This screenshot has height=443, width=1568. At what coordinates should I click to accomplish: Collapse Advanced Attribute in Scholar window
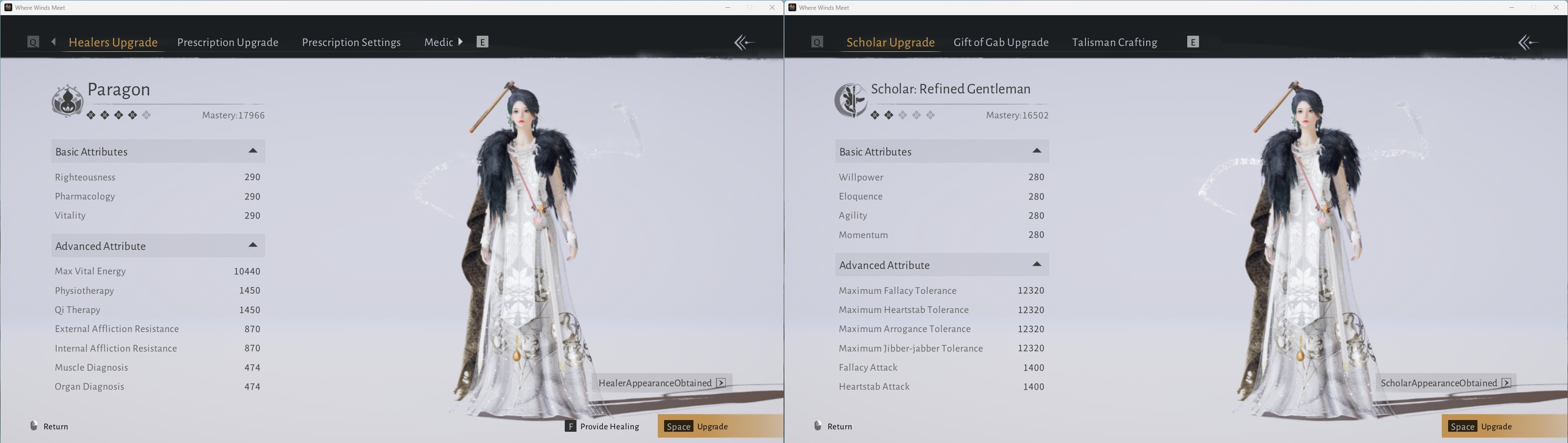pos(1037,264)
